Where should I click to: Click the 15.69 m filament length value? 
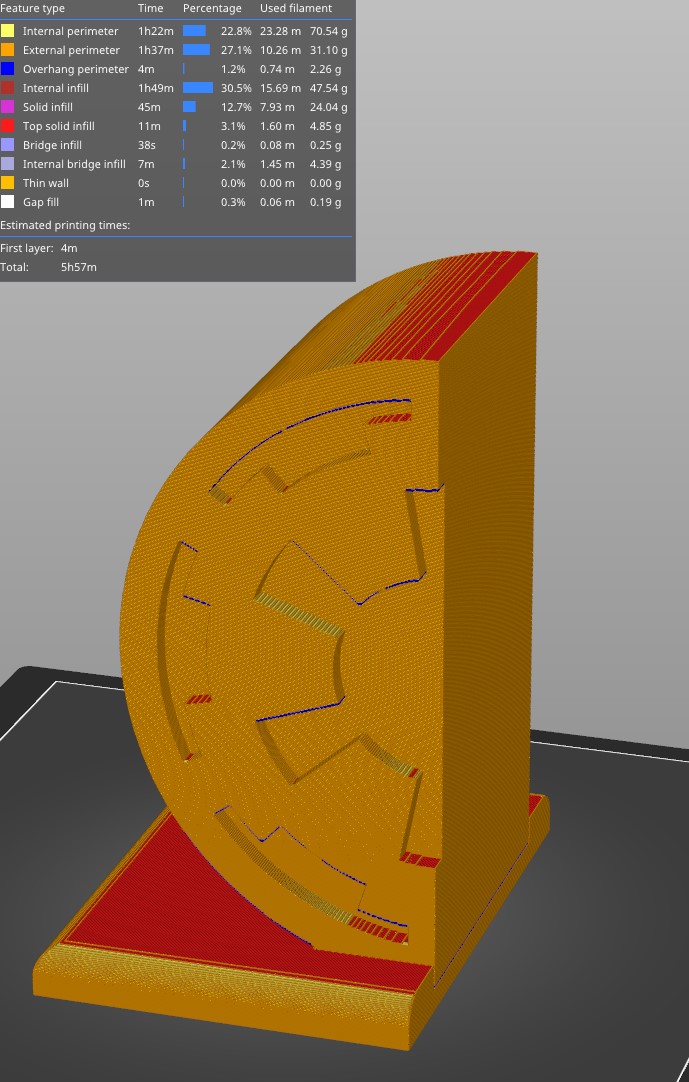[x=280, y=88]
